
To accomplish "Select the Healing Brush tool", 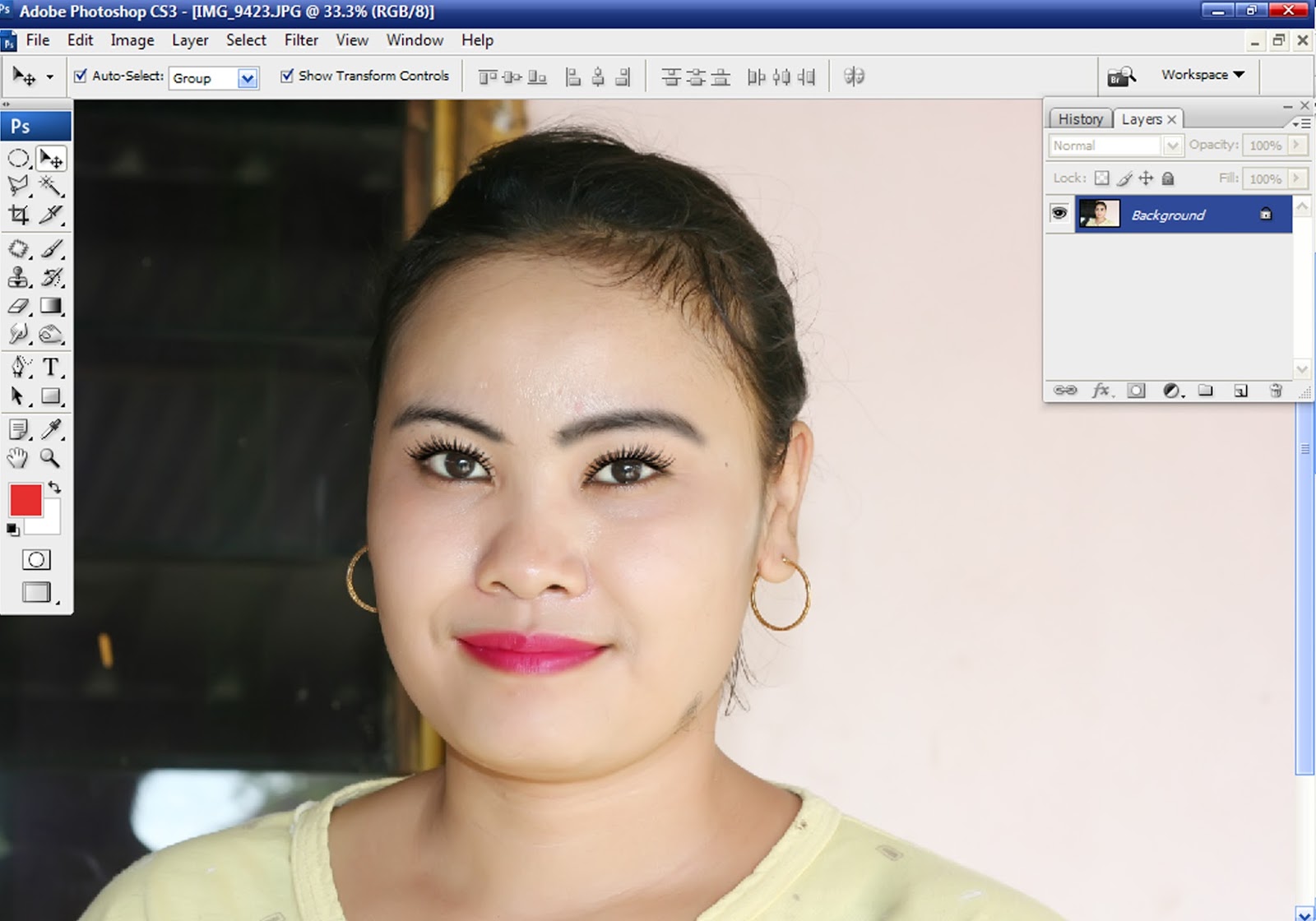I will 19,248.
